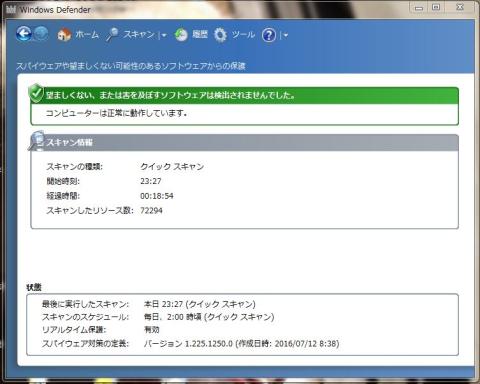Image resolution: width=480 pixels, height=384 pixels.
Task: Click the Windows Defender title bar icon
Action: point(11,9)
